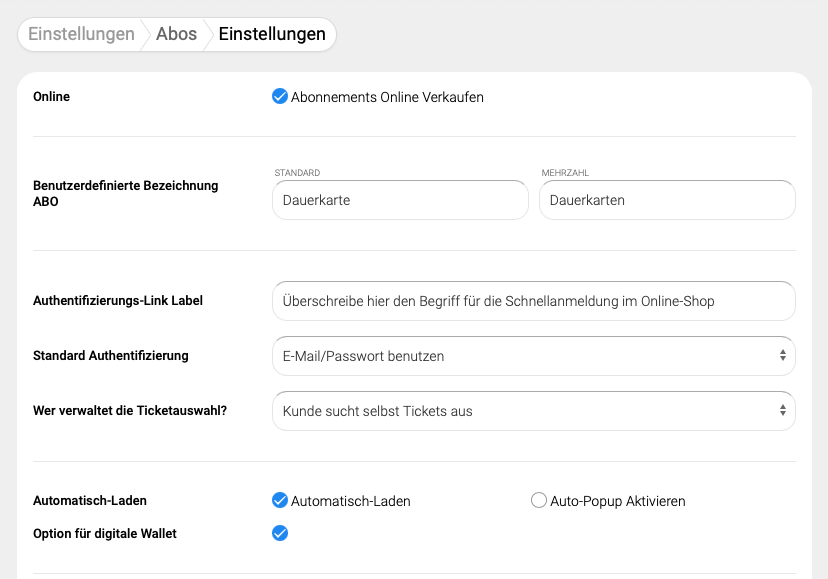Toggle the digital Wallet option checkbox

(x=280, y=533)
